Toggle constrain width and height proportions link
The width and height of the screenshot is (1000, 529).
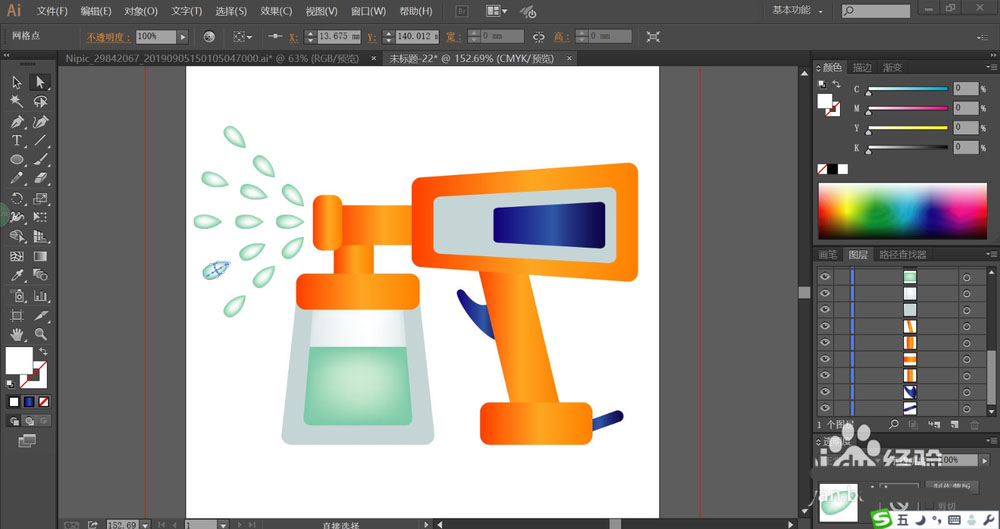point(539,37)
